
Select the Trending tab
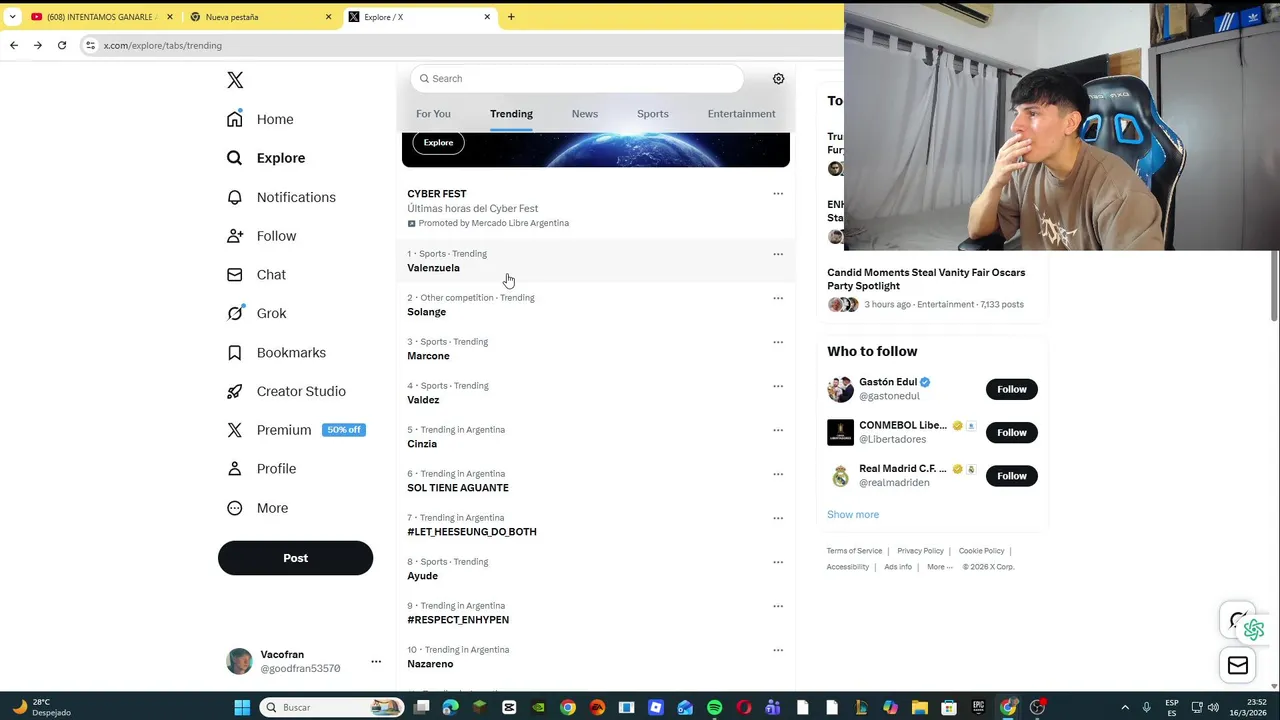click(x=511, y=114)
